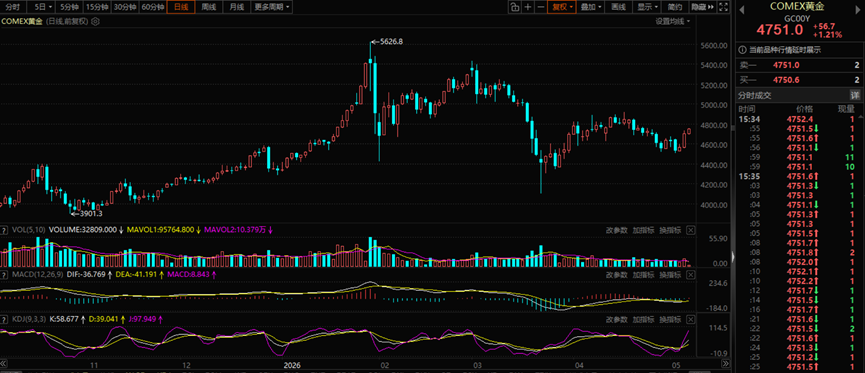The image size is (865, 373).
Task: Click the 4751.0 latest price in the header
Action: click(779, 30)
